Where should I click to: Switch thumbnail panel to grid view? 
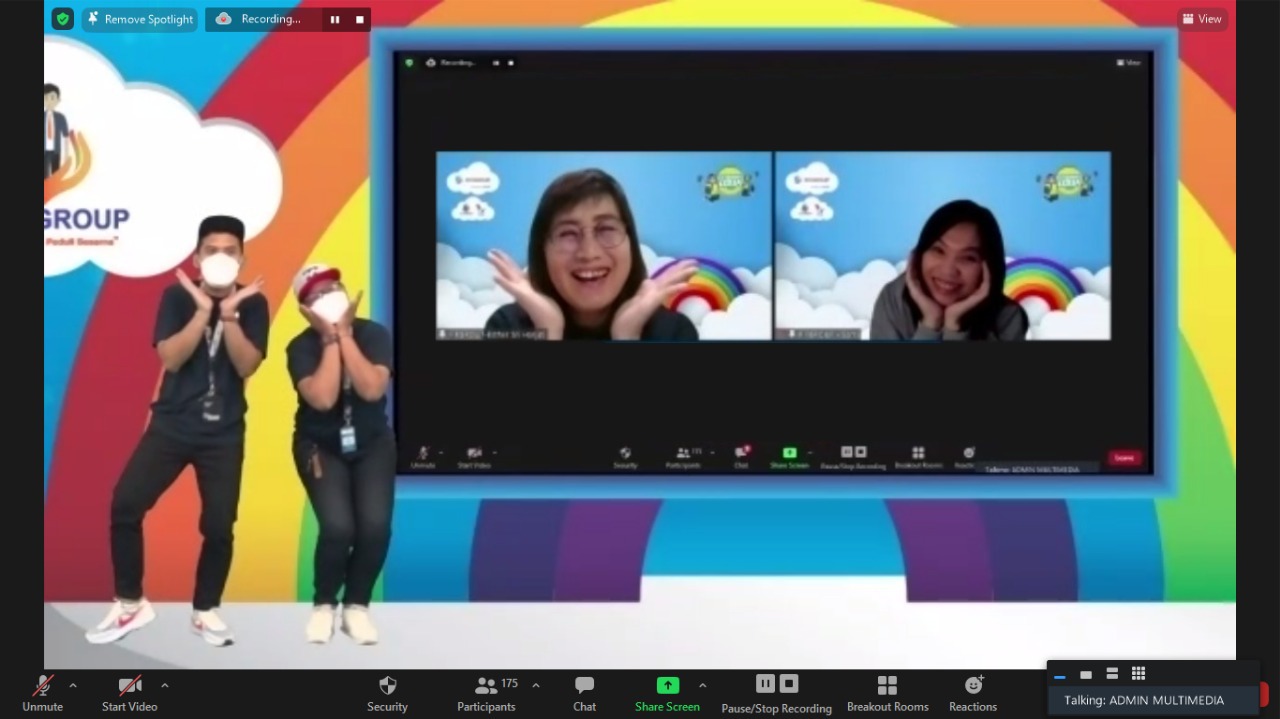pyautogui.click(x=1138, y=673)
